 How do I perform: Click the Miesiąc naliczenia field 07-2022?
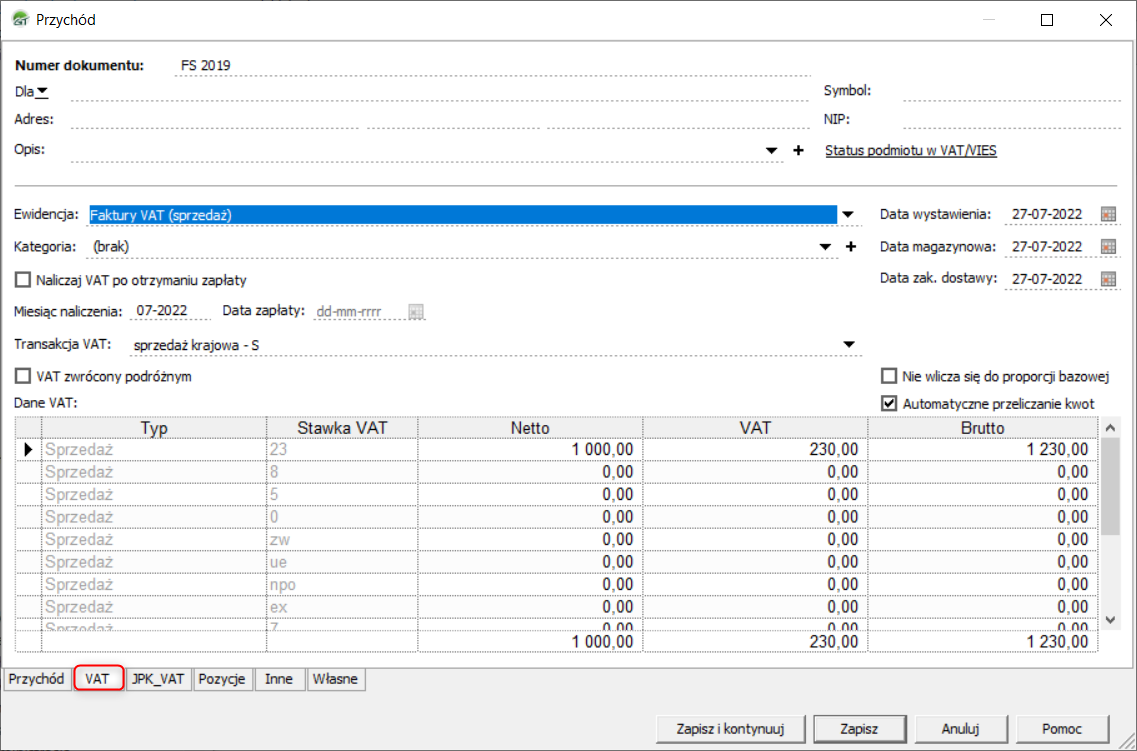click(x=170, y=311)
